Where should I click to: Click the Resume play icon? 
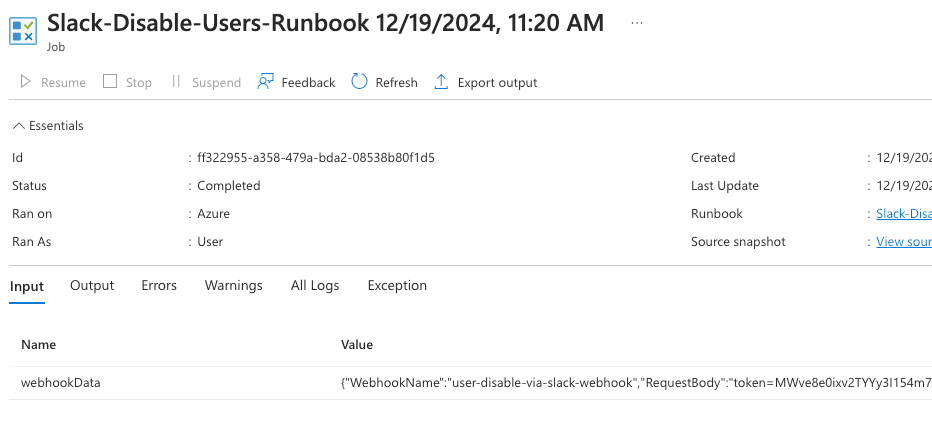(x=26, y=81)
